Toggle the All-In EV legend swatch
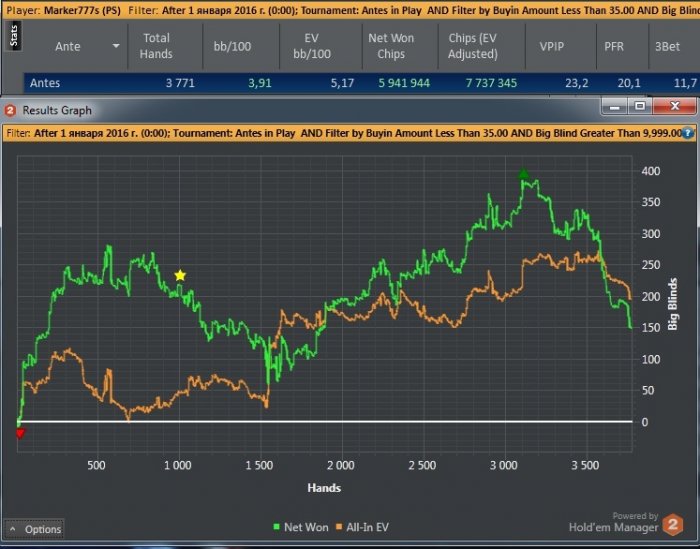 point(339,527)
